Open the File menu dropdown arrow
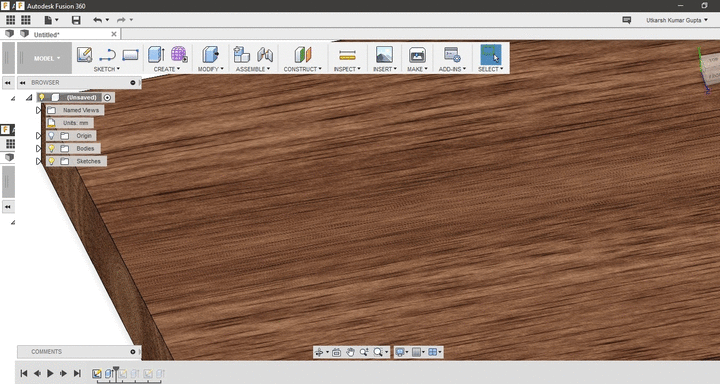The width and height of the screenshot is (720, 384). coord(57,20)
